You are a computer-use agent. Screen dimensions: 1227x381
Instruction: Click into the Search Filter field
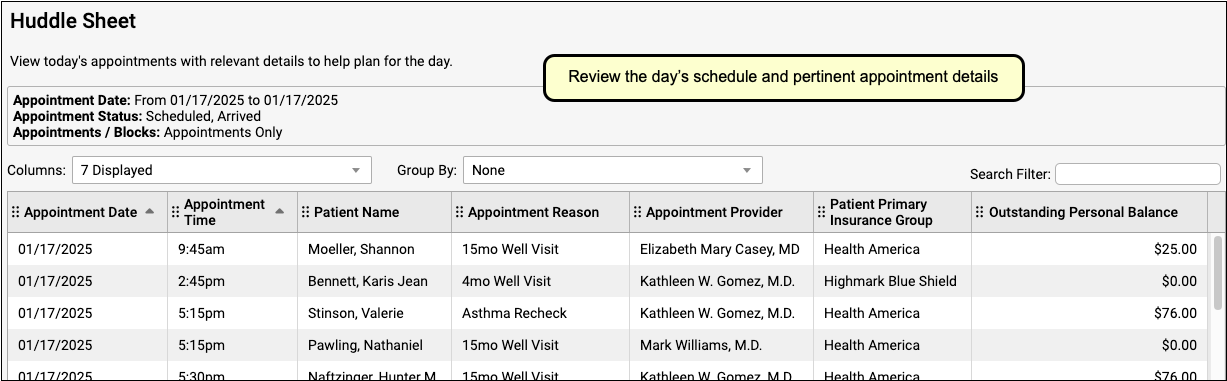pyautogui.click(x=1137, y=174)
